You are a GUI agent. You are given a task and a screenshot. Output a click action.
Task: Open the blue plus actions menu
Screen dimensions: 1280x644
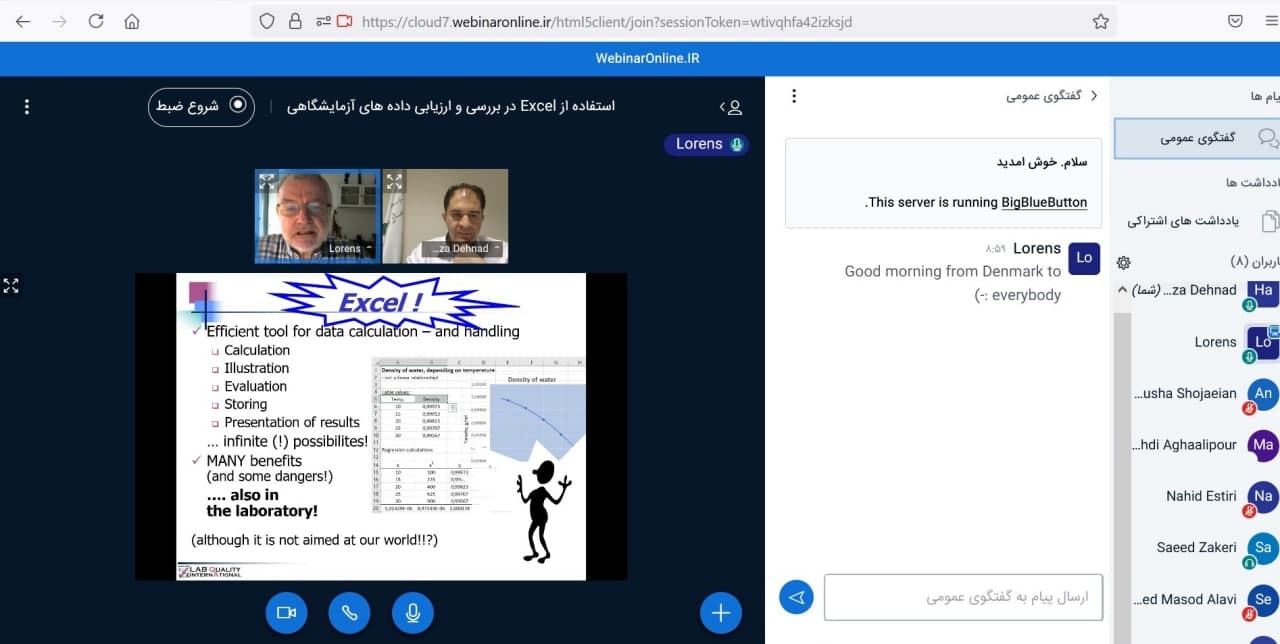point(721,613)
